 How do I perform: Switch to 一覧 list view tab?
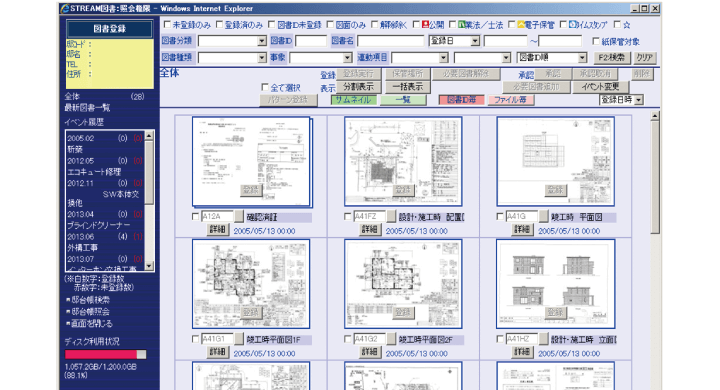(x=403, y=100)
